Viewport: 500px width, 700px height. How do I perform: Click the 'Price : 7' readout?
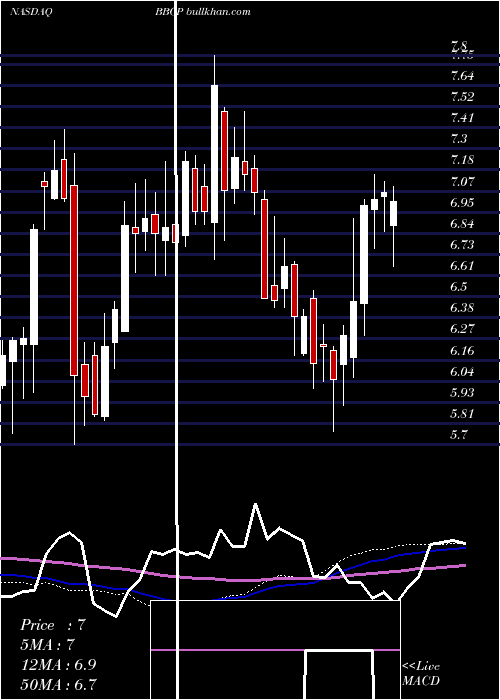[x=53, y=625]
